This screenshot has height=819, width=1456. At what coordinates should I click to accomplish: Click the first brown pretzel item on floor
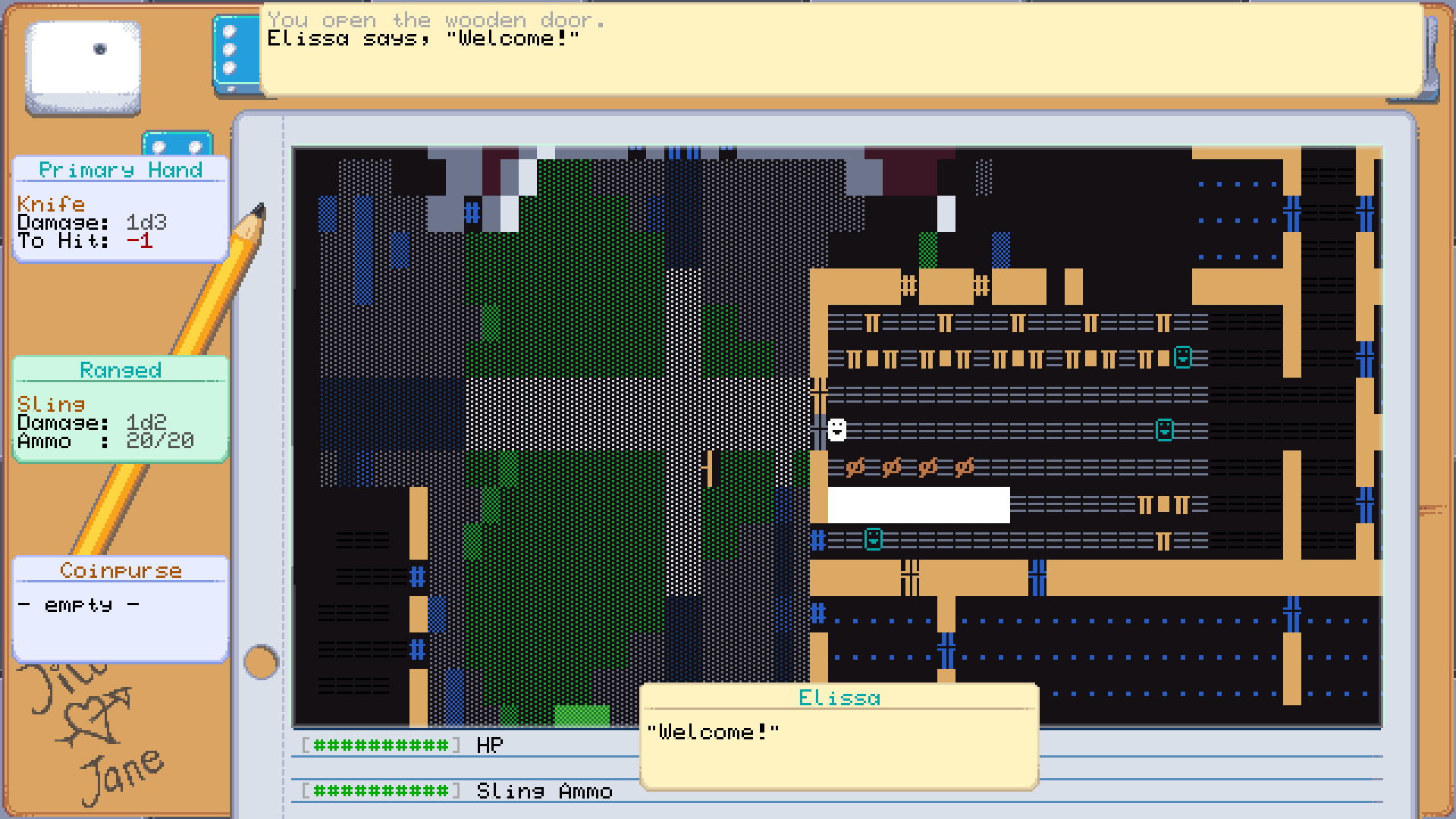coord(855,467)
